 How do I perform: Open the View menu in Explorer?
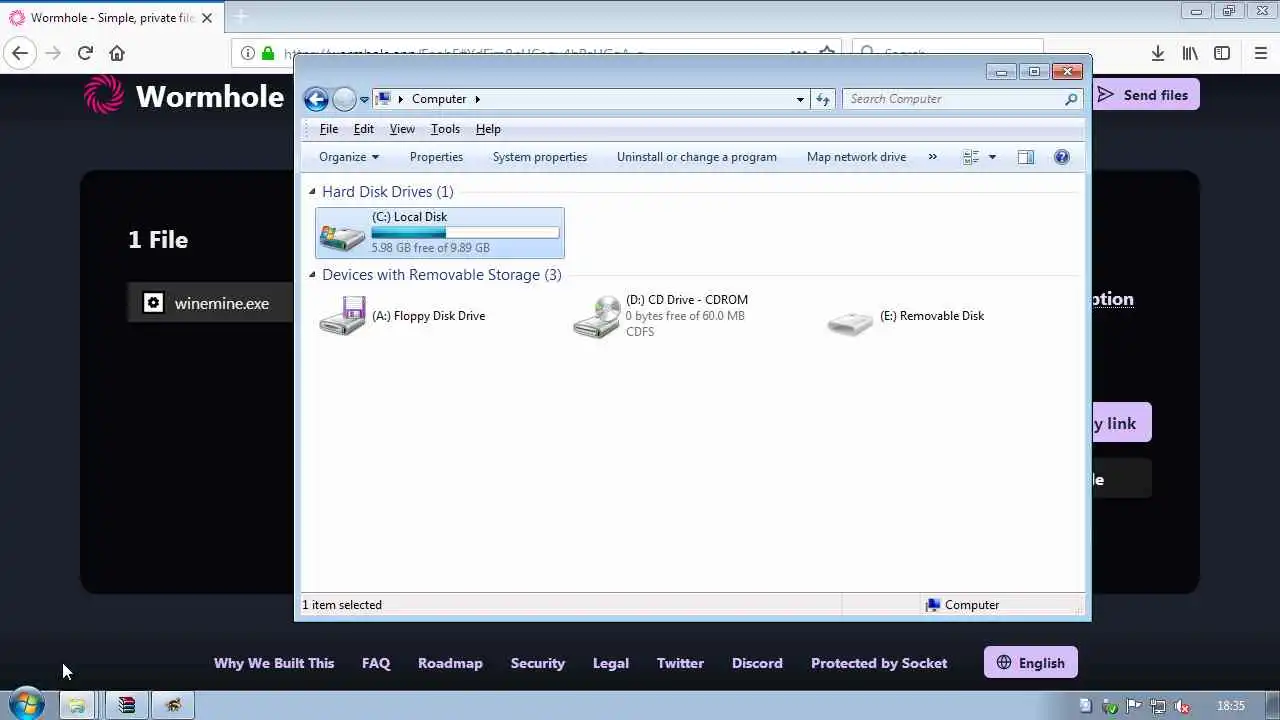[402, 129]
